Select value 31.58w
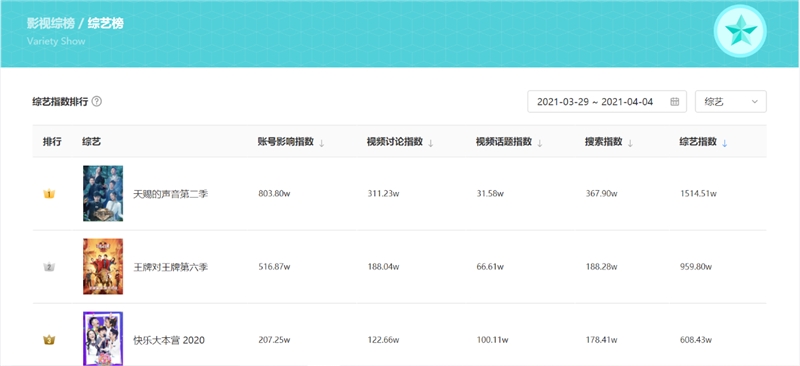Viewport: 800px width, 366px height. point(490,193)
